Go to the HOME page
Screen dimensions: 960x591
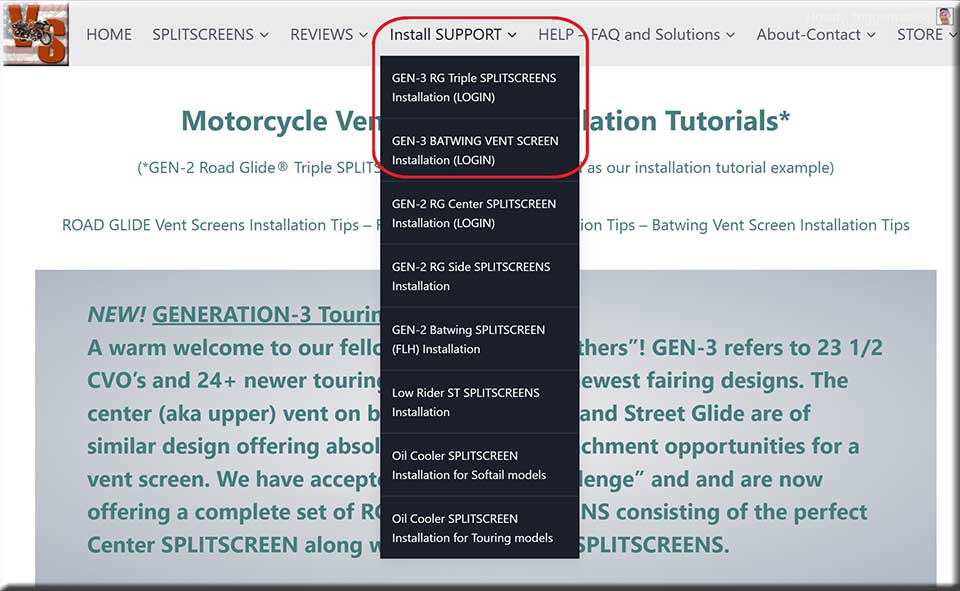[x=109, y=34]
